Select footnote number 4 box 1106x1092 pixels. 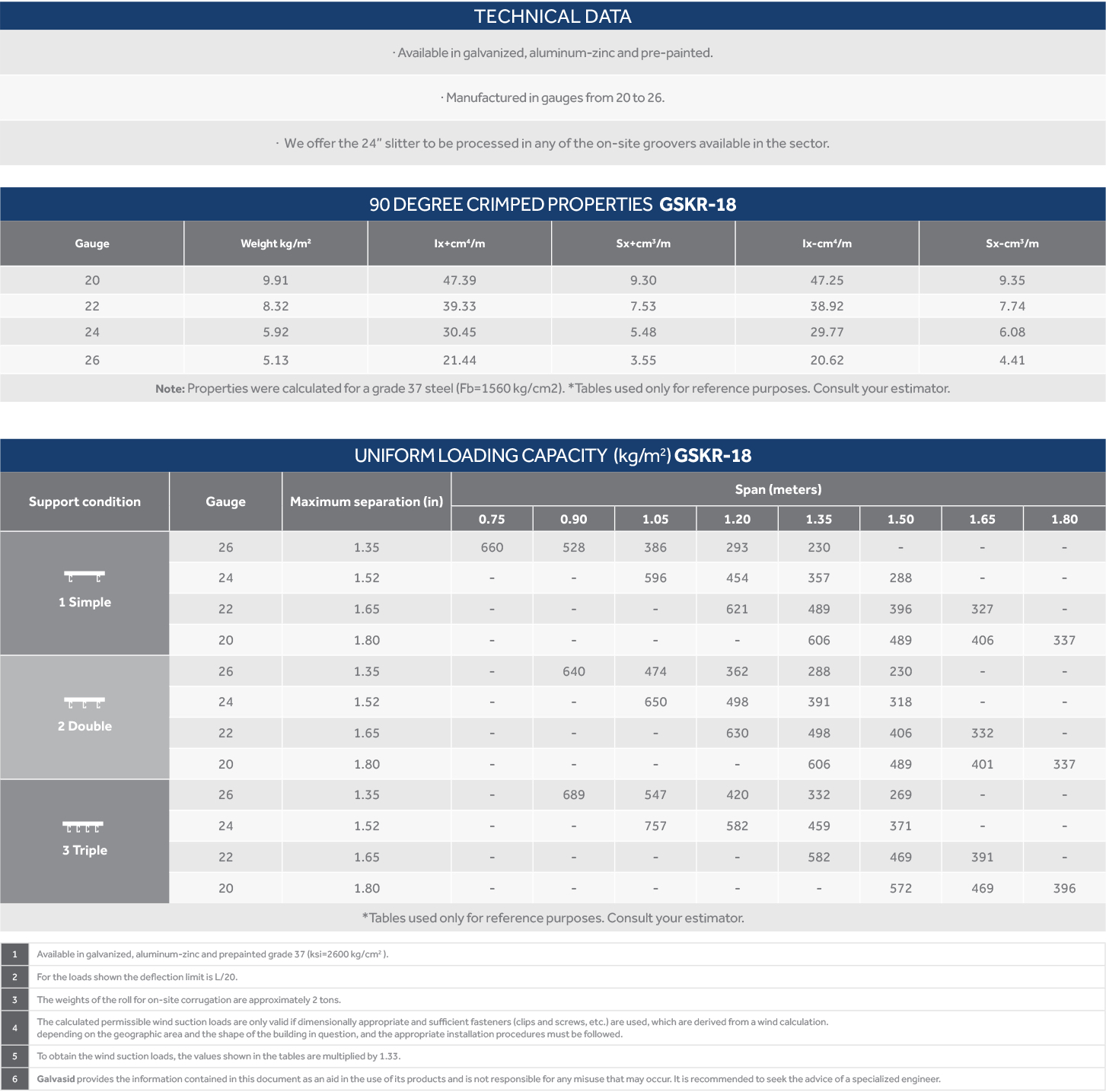[14, 1028]
